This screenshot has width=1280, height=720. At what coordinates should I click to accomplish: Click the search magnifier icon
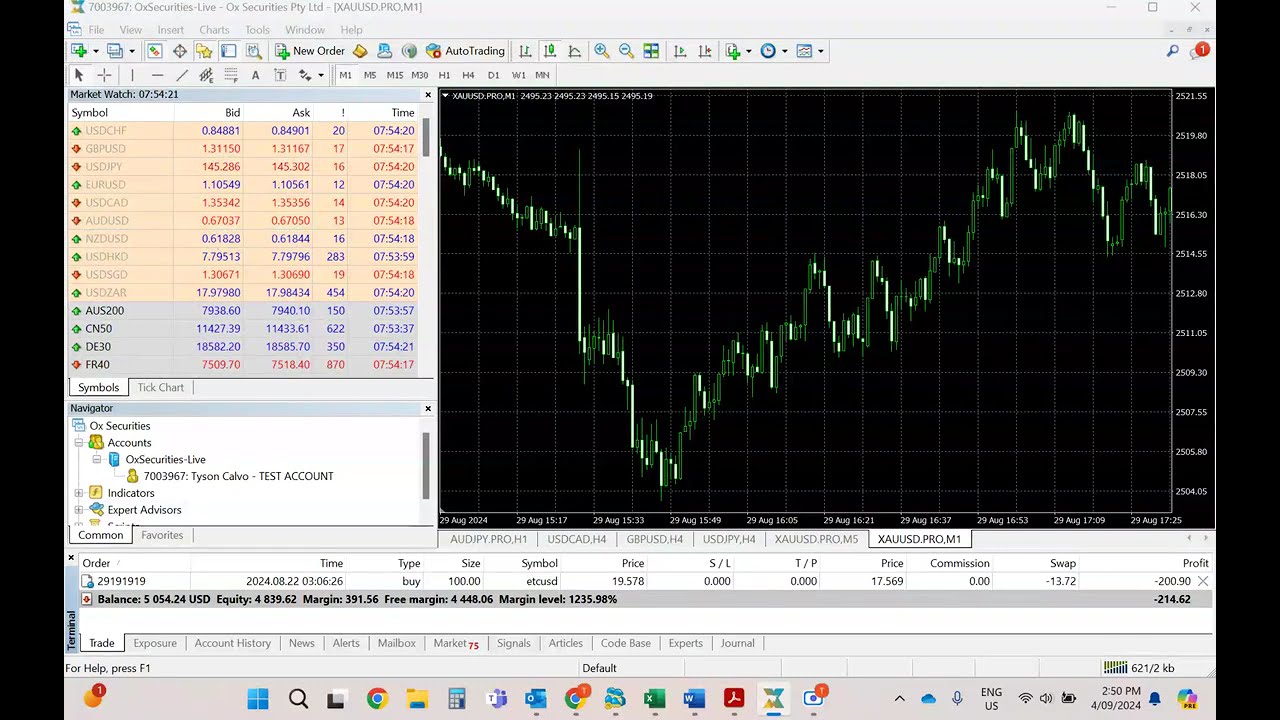(1172, 51)
